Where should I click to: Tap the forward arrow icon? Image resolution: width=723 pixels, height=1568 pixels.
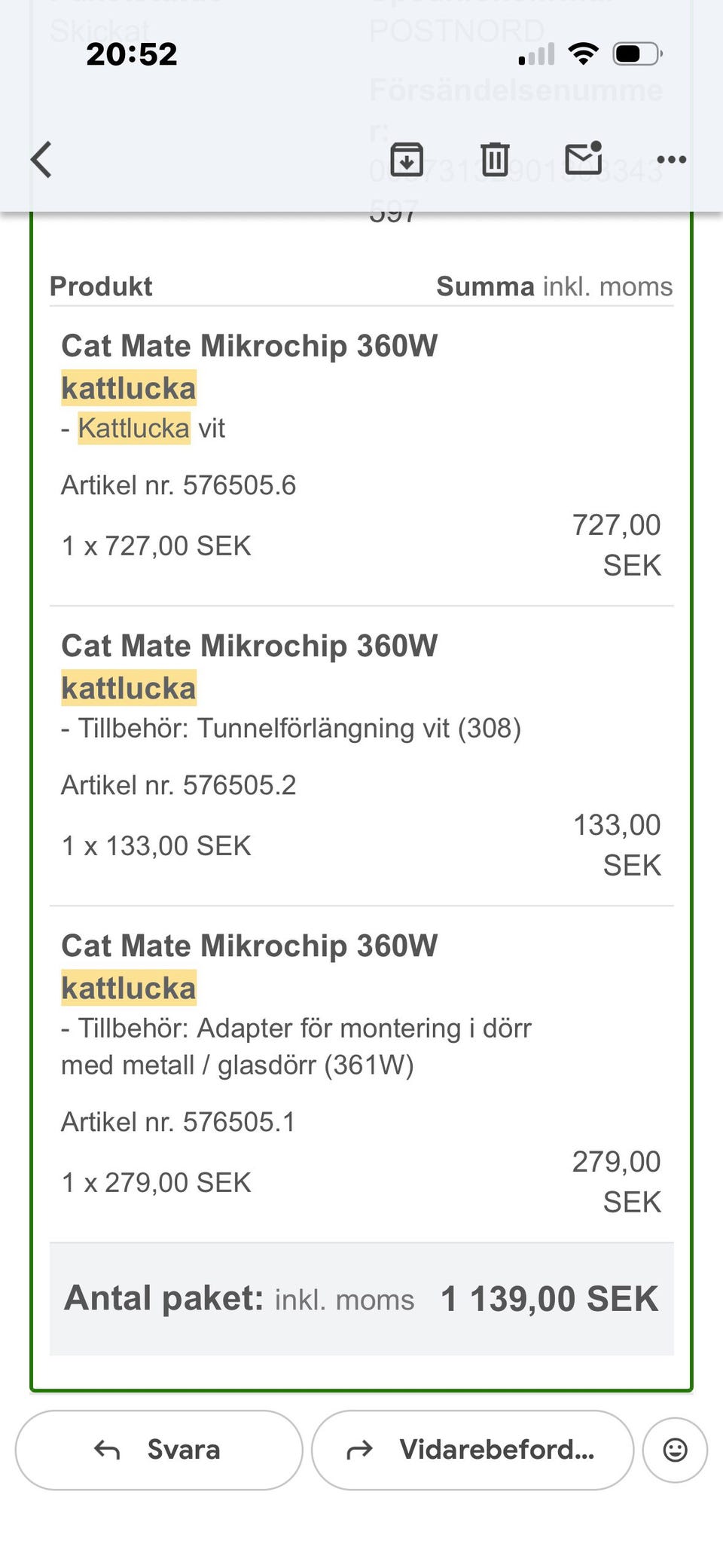(x=360, y=1450)
